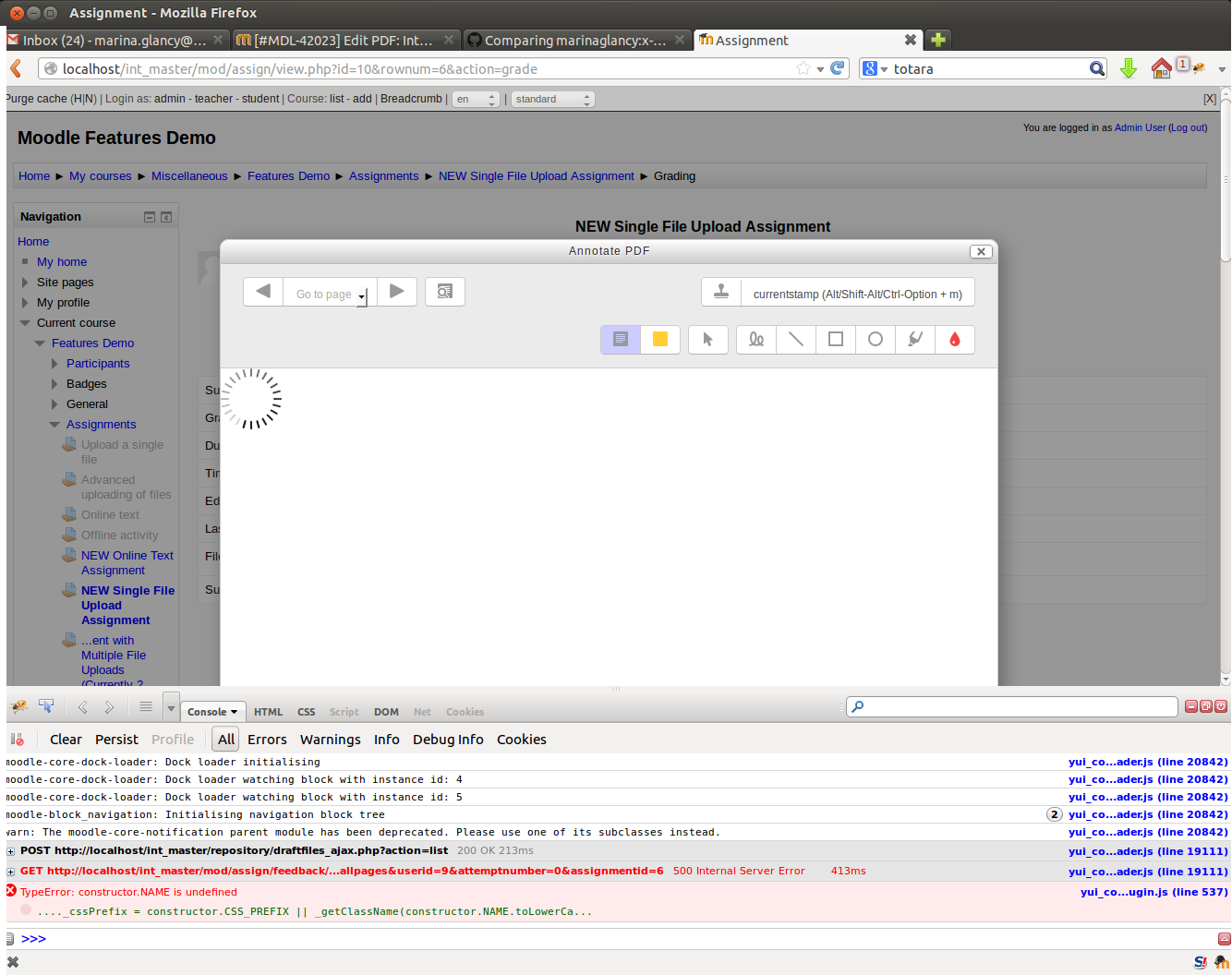Switch to Firebug DOM panel

click(x=386, y=712)
